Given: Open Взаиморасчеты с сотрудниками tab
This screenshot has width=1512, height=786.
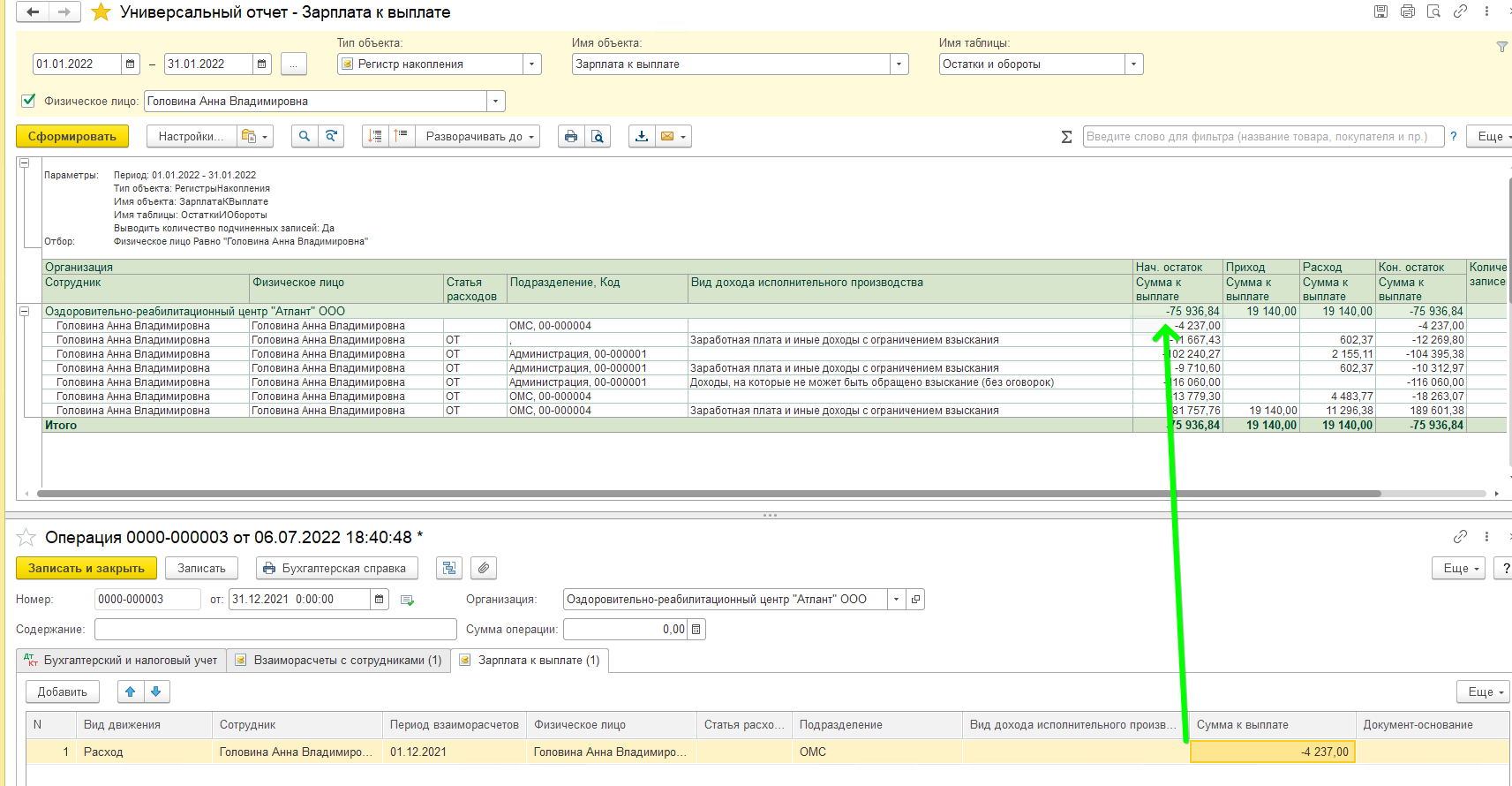Looking at the screenshot, I should pyautogui.click(x=339, y=660).
